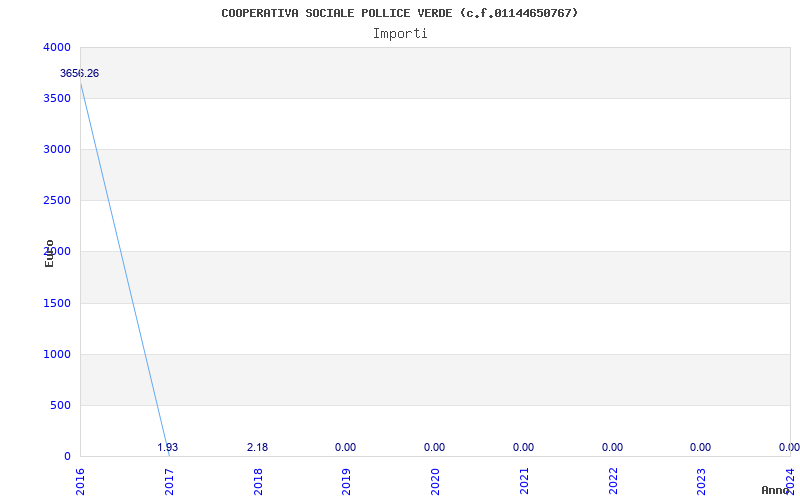Click the 2024 x-axis label
Image resolution: width=800 pixels, height=500 pixels.
click(x=790, y=482)
